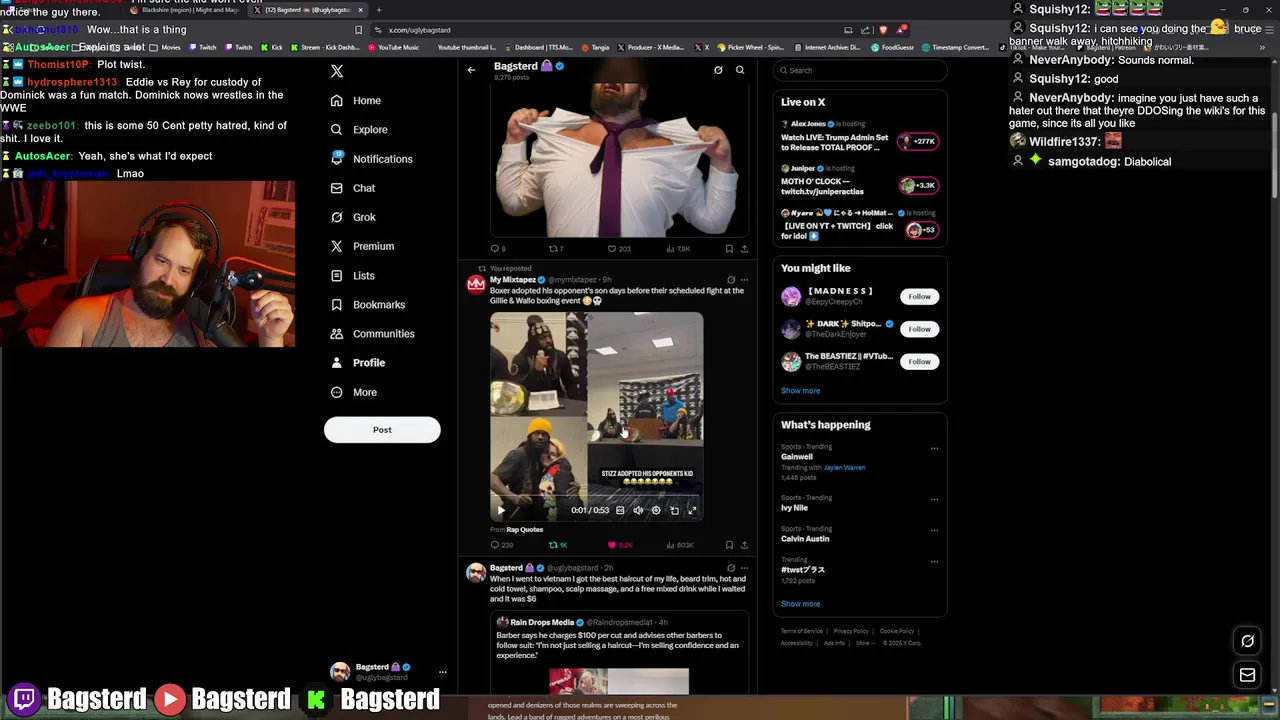The width and height of the screenshot is (1280, 720).
Task: Open the YouTube Music bookmark
Action: (x=394, y=47)
